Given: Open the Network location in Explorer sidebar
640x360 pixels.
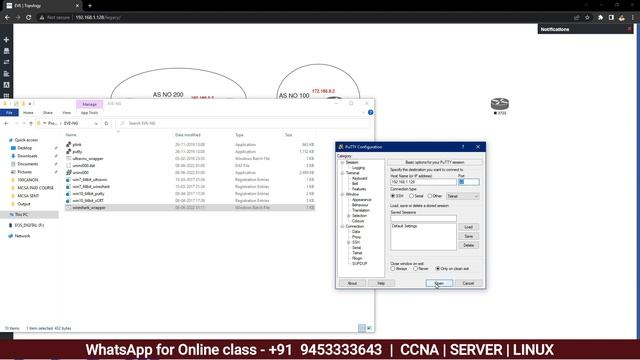Looking at the screenshot, I should point(22,236).
